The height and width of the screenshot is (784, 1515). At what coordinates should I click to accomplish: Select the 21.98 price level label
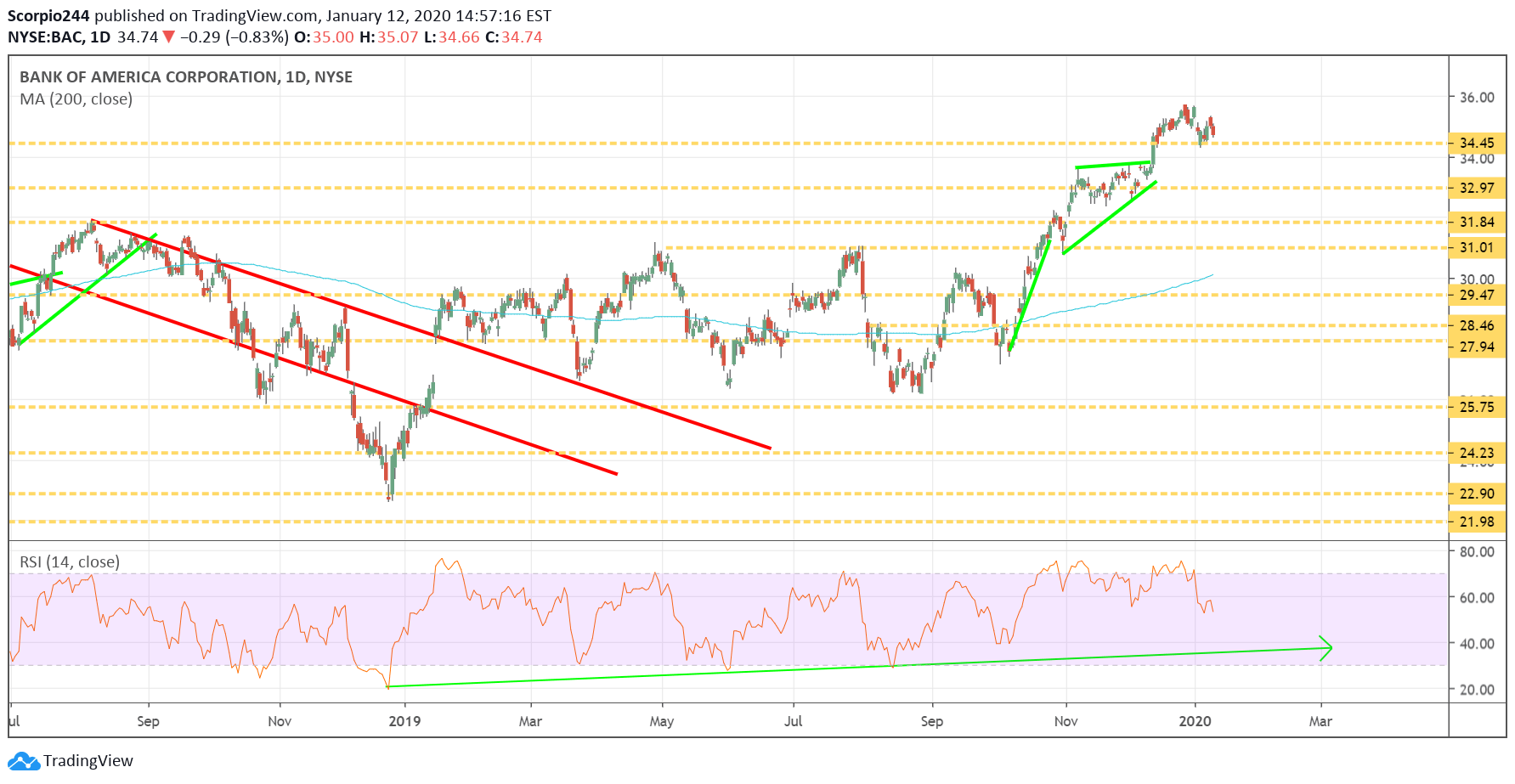1477,522
